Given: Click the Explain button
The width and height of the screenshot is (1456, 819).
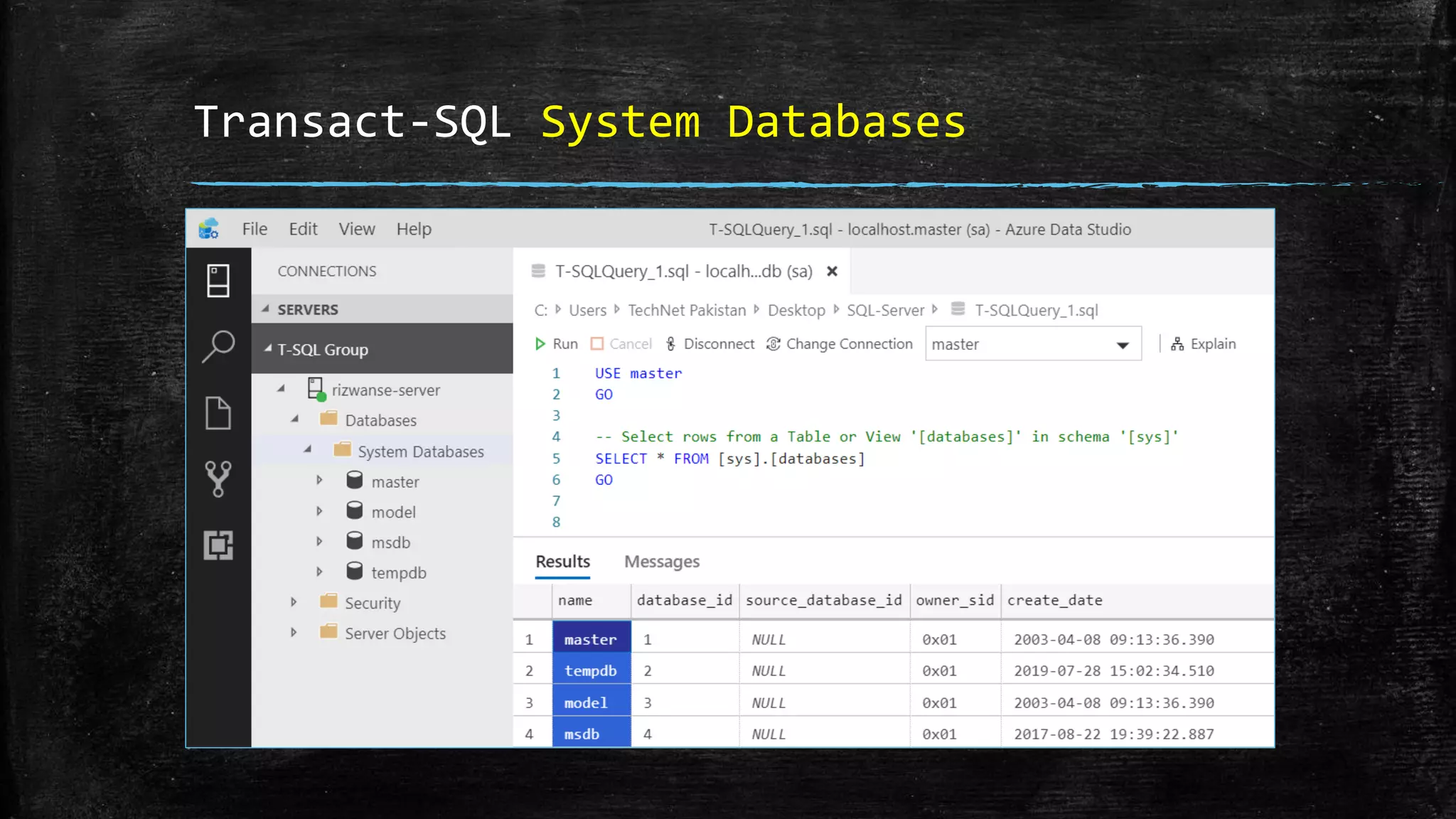Looking at the screenshot, I should [1204, 344].
